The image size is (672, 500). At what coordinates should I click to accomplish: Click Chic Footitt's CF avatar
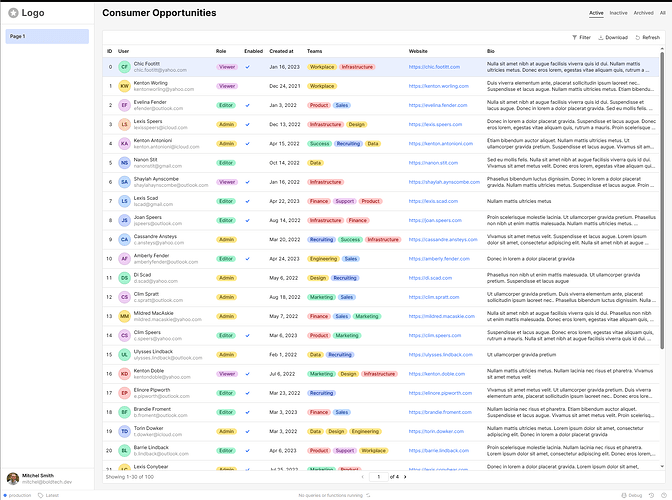[125, 67]
